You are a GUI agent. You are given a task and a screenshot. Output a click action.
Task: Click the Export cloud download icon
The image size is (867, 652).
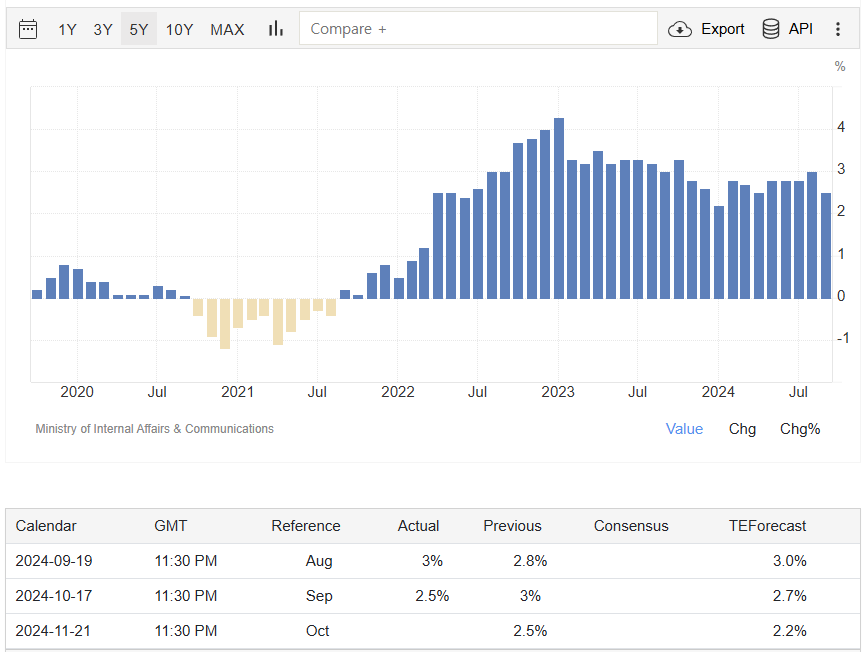pyautogui.click(x=680, y=29)
